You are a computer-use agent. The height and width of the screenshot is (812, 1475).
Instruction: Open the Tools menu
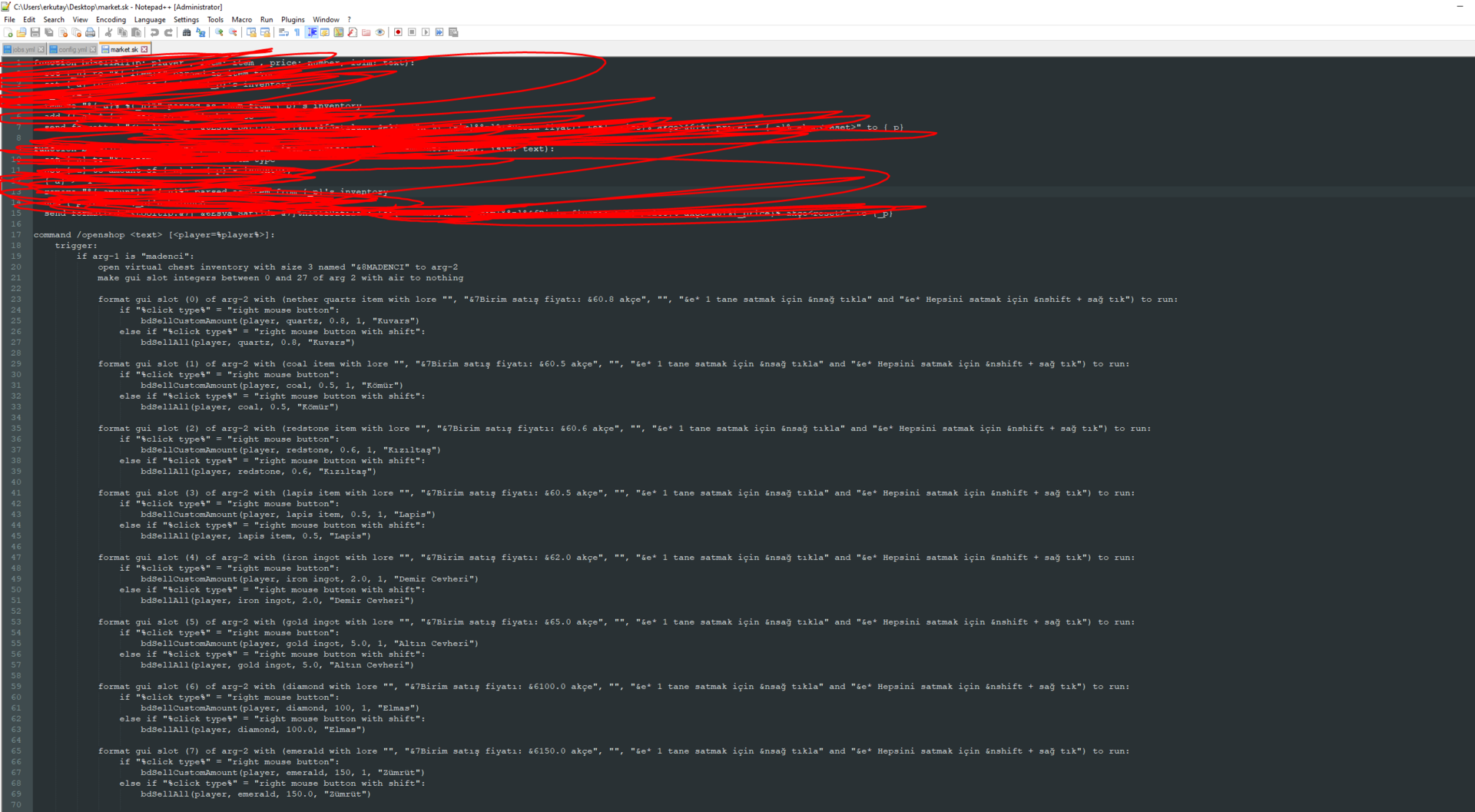coord(215,19)
